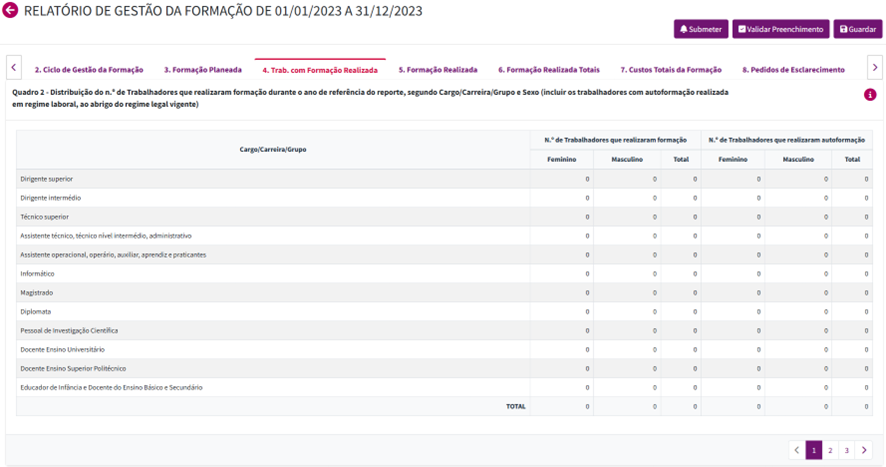Go to next page of pagination

click(x=865, y=451)
